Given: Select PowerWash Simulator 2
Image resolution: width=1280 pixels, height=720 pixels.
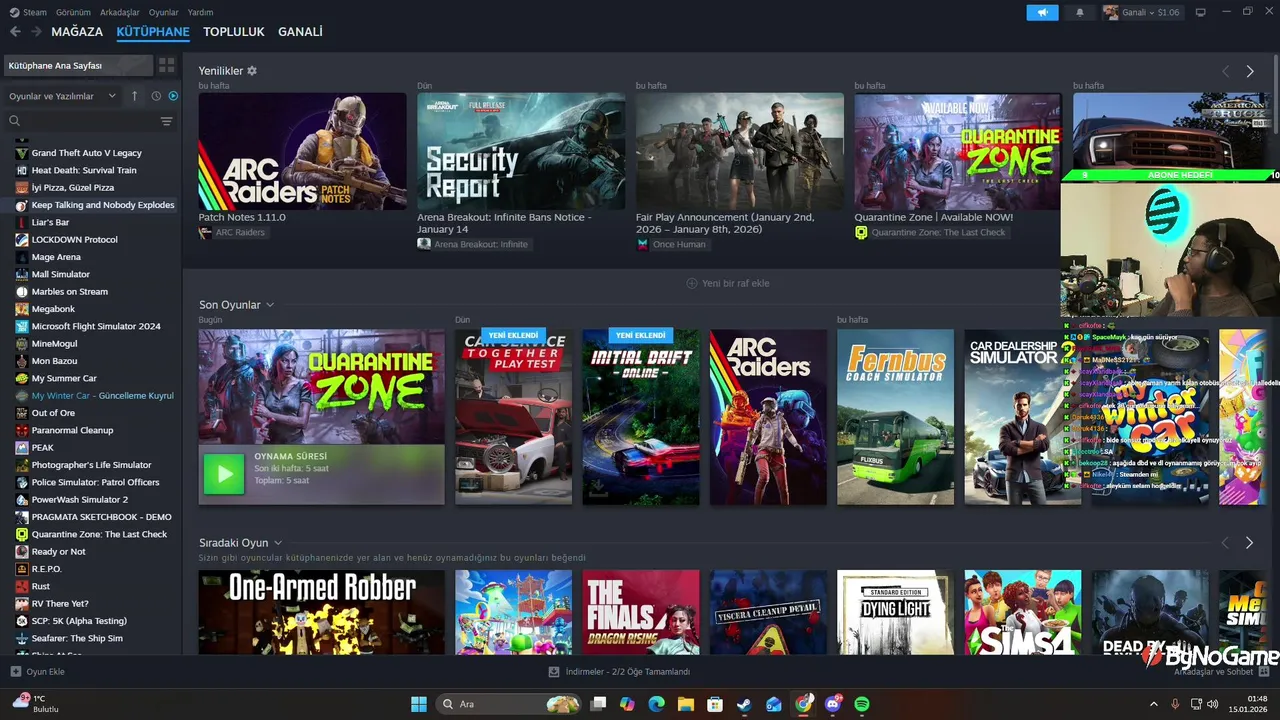Looking at the screenshot, I should [x=79, y=500].
